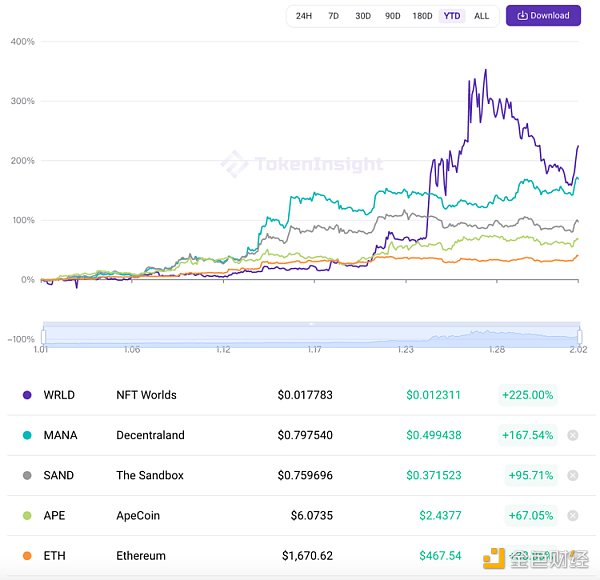The width and height of the screenshot is (600, 580).
Task: Remove ApeCoin using its X icon
Action: pyautogui.click(x=573, y=515)
